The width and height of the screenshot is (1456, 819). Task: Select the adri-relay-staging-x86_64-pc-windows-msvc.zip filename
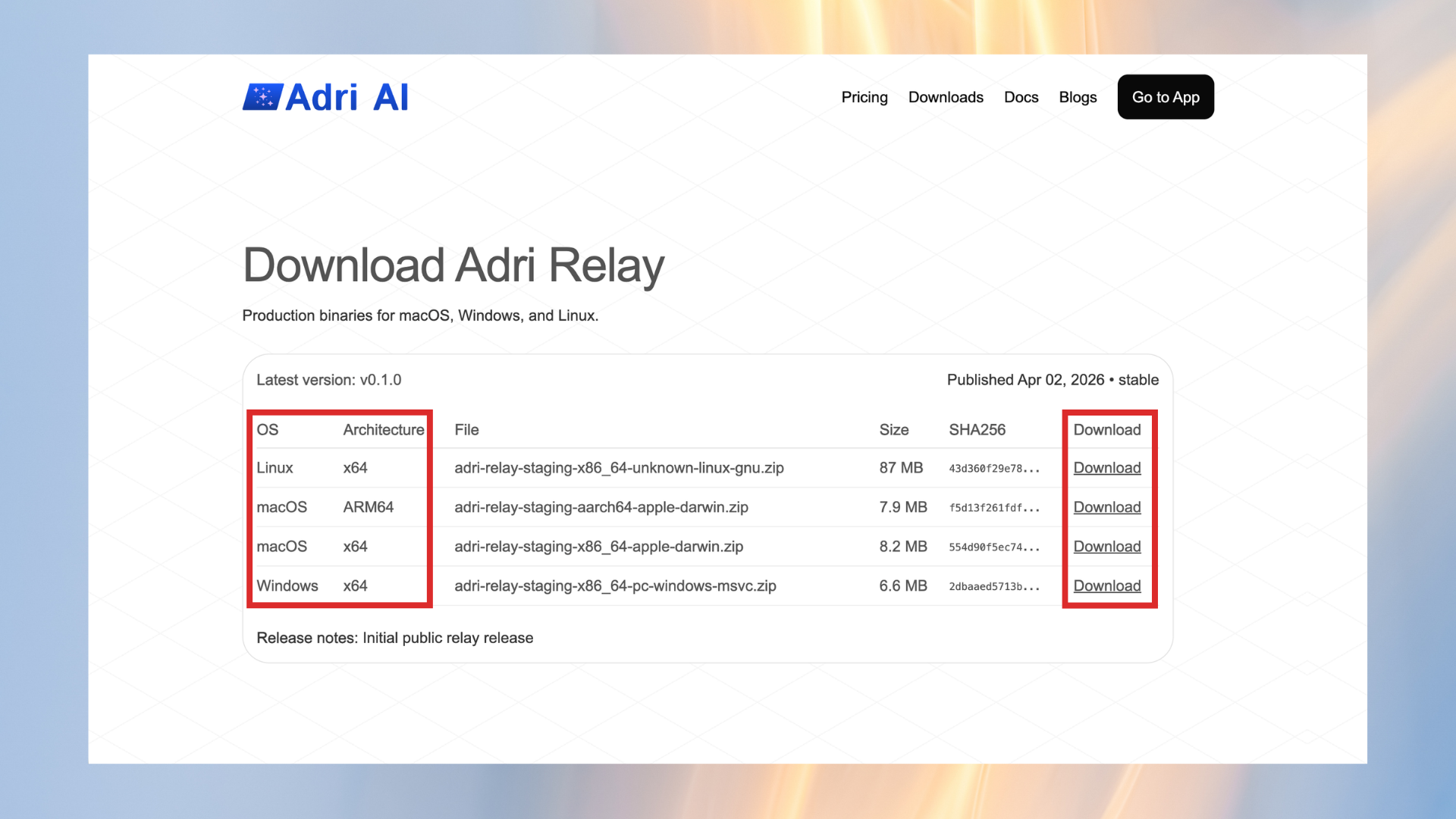coord(614,585)
